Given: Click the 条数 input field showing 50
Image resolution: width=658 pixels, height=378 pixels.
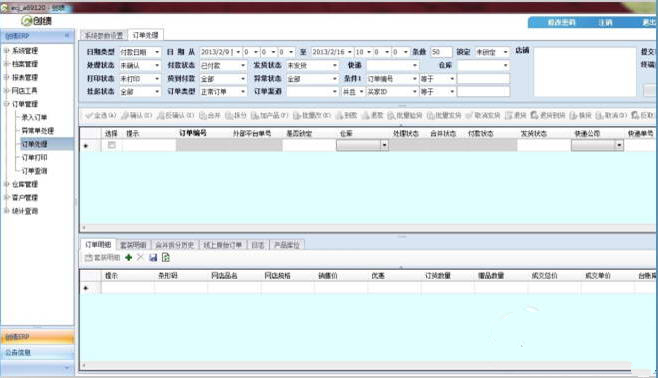Looking at the screenshot, I should point(441,52).
